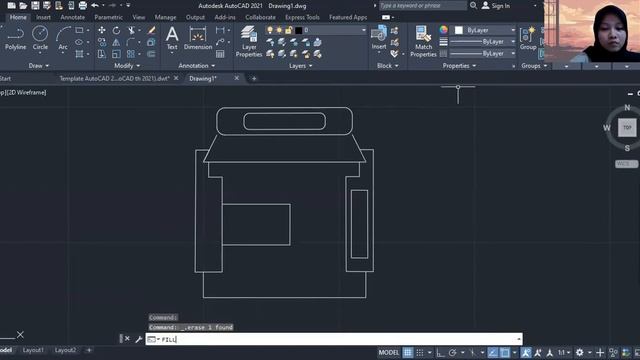640x360 pixels.
Task: Expand the Layers panel
Action: point(301,66)
